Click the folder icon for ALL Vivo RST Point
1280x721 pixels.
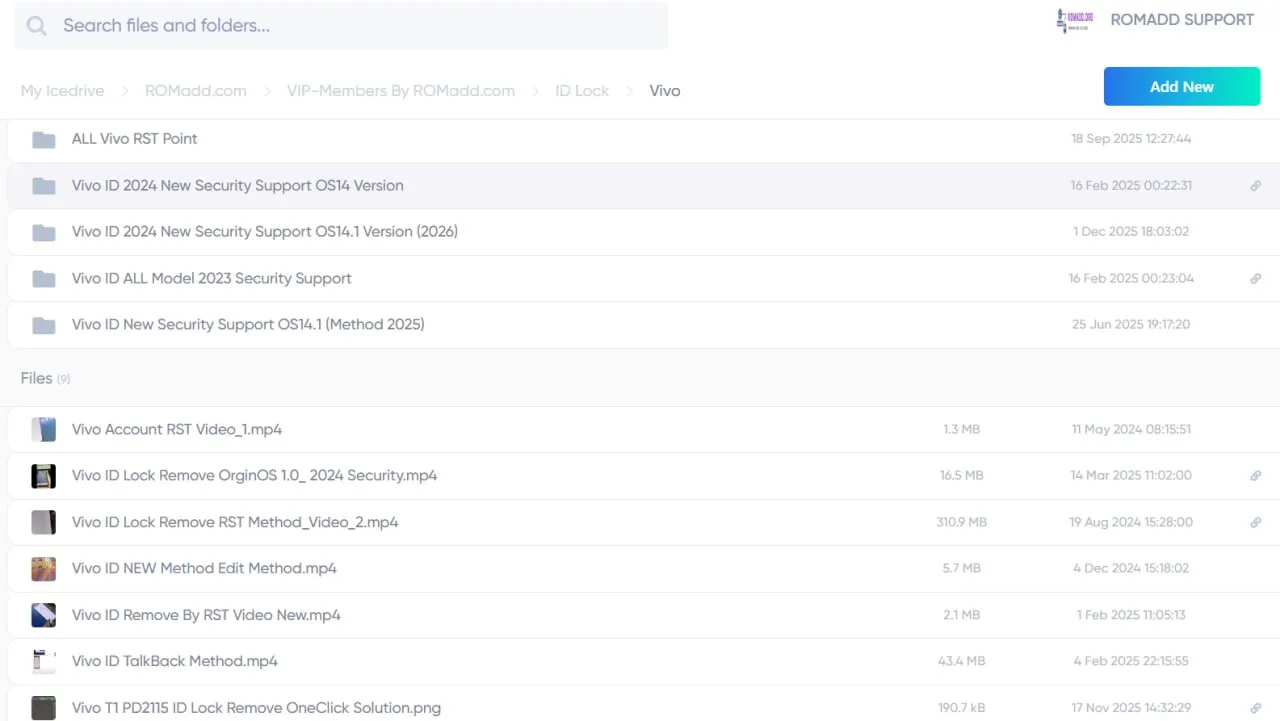click(x=43, y=139)
